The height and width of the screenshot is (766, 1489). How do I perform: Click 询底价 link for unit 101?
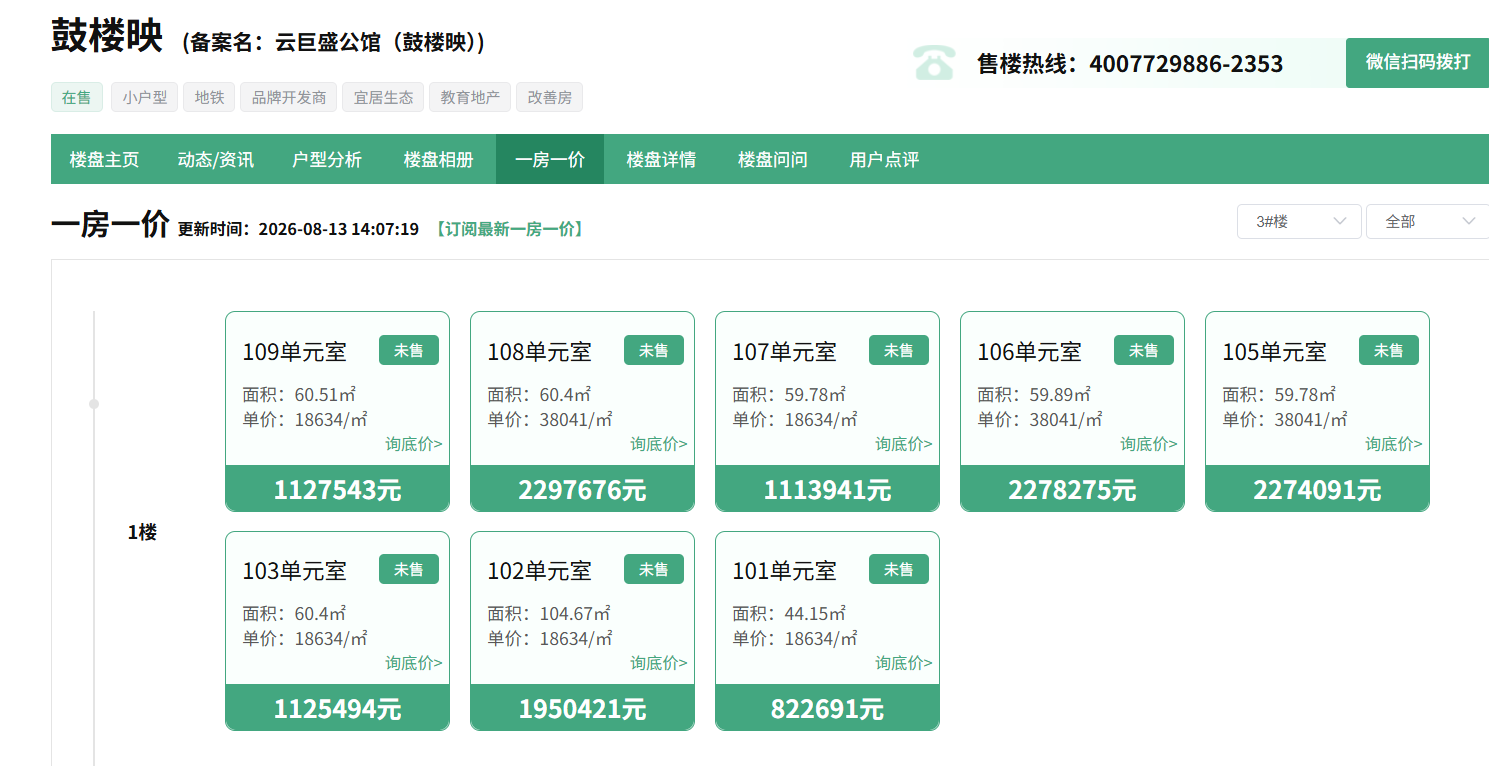click(x=904, y=663)
